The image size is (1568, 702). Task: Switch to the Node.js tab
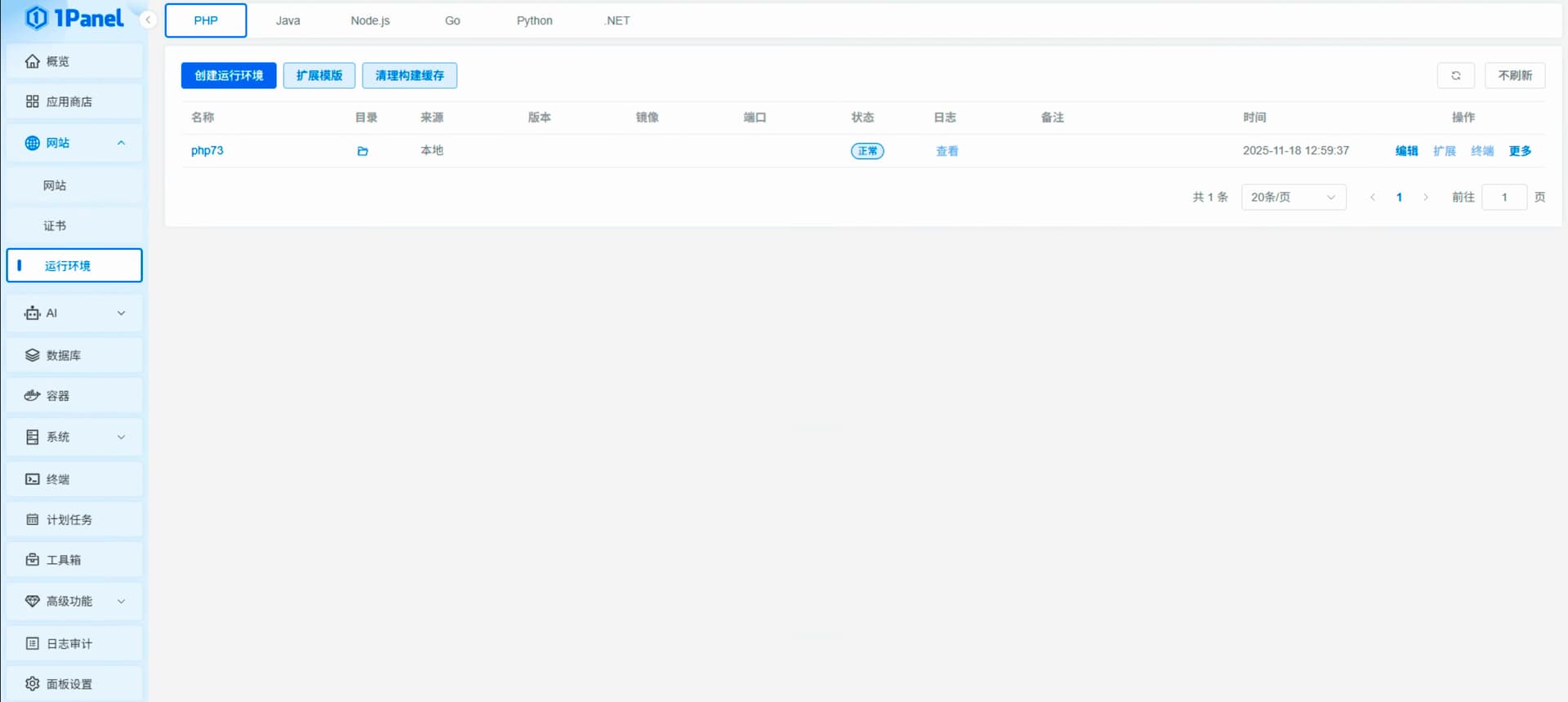click(370, 20)
